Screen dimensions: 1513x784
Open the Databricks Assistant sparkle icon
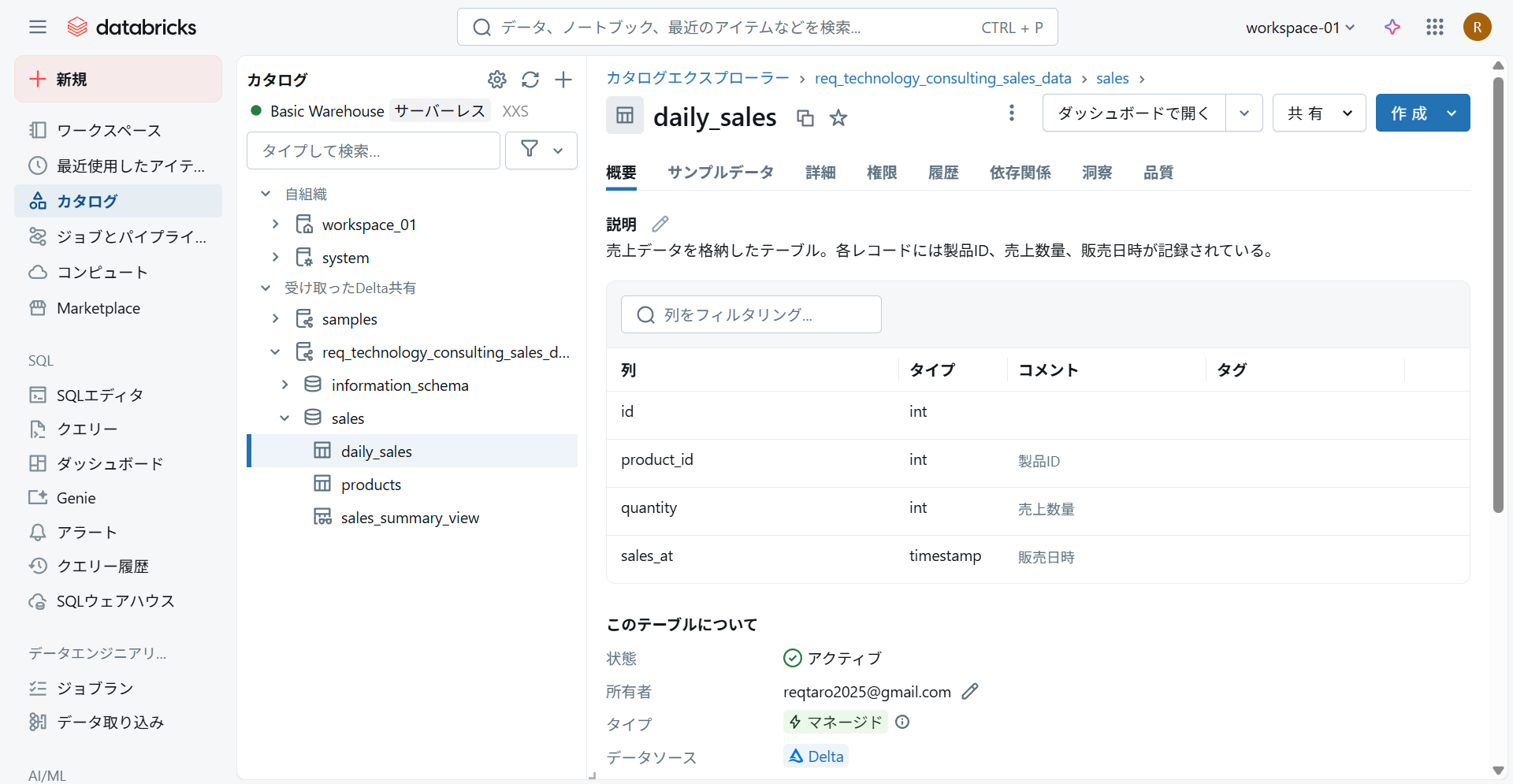[x=1392, y=27]
